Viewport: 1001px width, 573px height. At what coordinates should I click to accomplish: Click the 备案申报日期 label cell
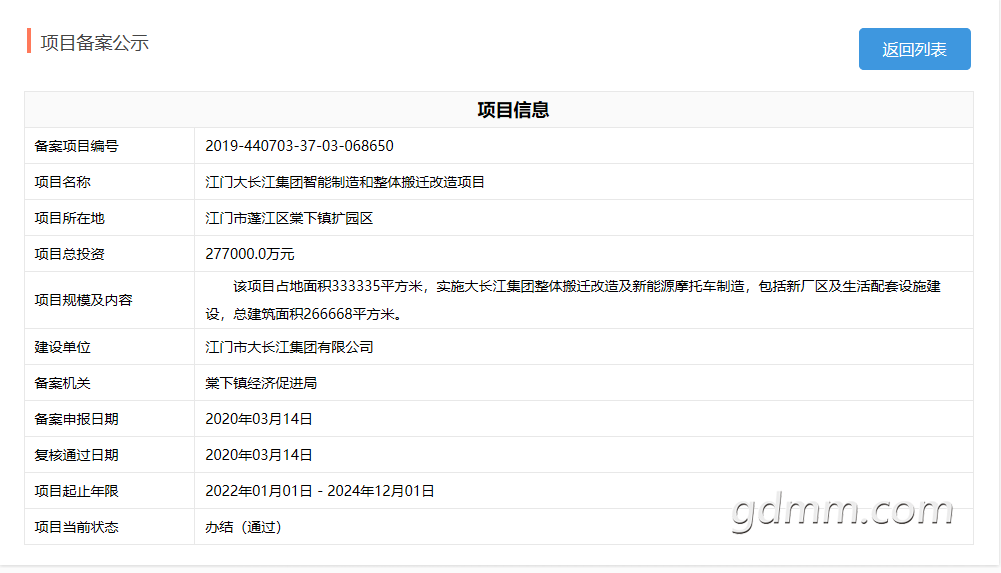[x=109, y=419]
